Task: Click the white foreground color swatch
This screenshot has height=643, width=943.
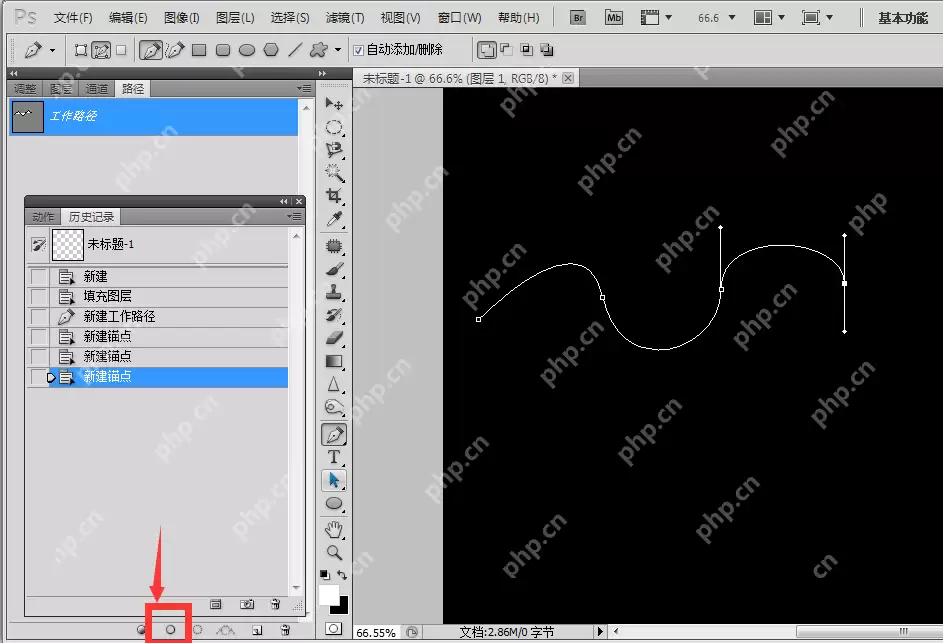Action: (x=328, y=596)
